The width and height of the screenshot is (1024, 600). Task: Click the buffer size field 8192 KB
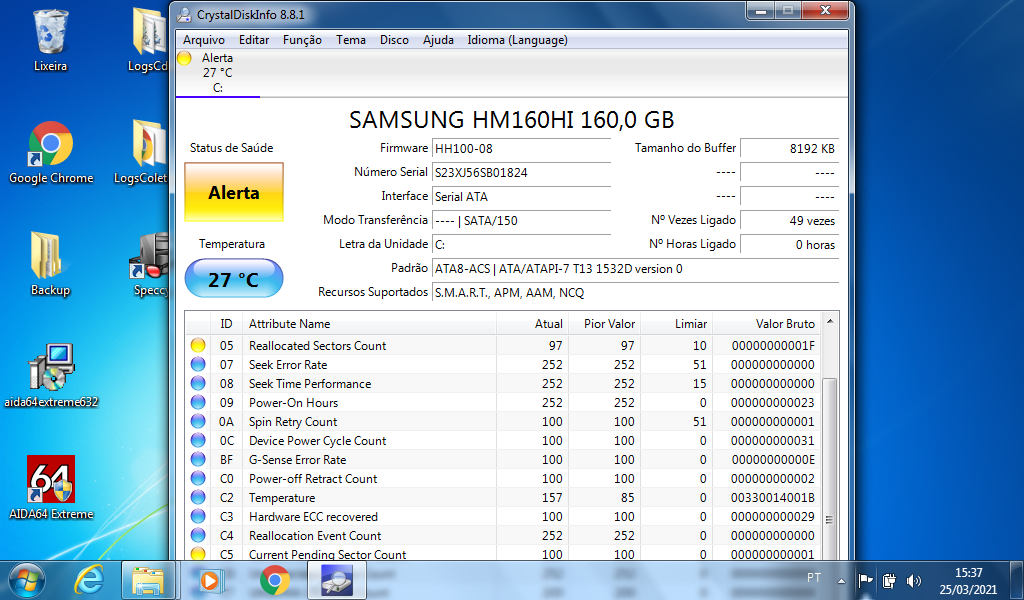point(789,149)
